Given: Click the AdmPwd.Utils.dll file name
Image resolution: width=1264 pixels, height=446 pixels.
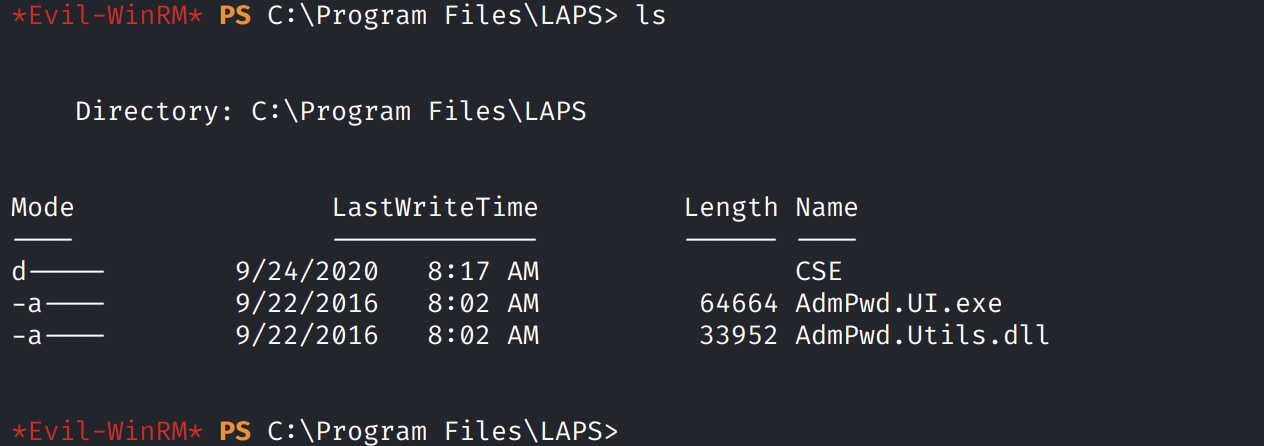Looking at the screenshot, I should (x=922, y=335).
